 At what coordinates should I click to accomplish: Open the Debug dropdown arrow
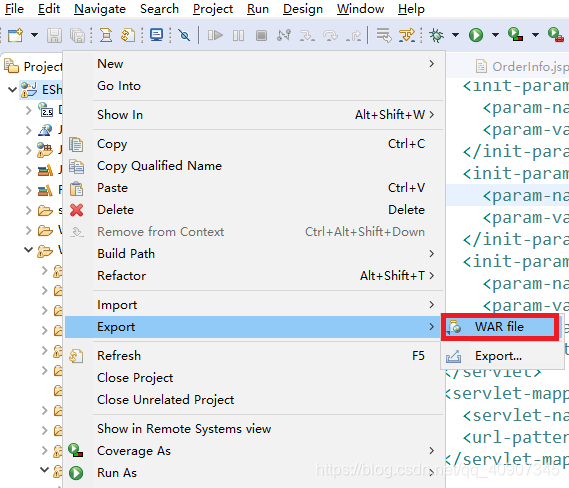[455, 35]
